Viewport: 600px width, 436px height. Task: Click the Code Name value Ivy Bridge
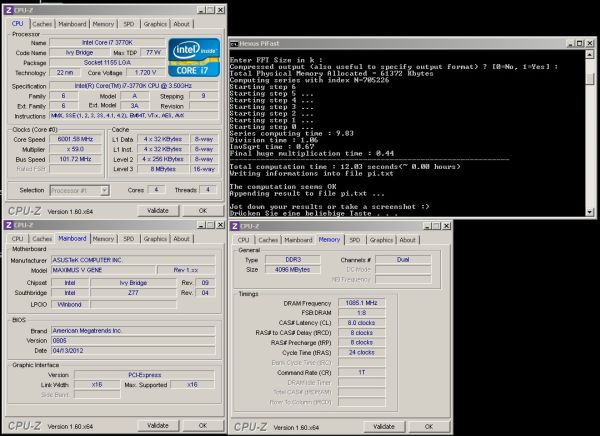pyautogui.click(x=79, y=52)
